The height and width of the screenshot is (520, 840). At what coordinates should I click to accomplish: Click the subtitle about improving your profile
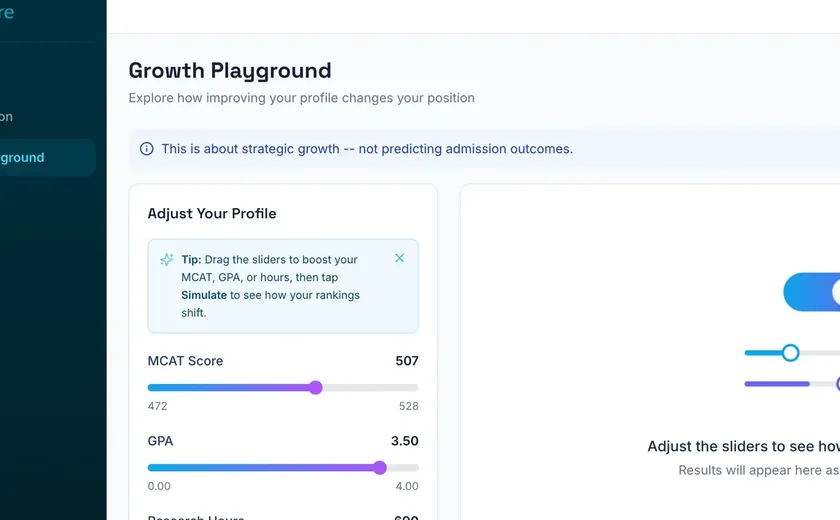pyautogui.click(x=302, y=98)
